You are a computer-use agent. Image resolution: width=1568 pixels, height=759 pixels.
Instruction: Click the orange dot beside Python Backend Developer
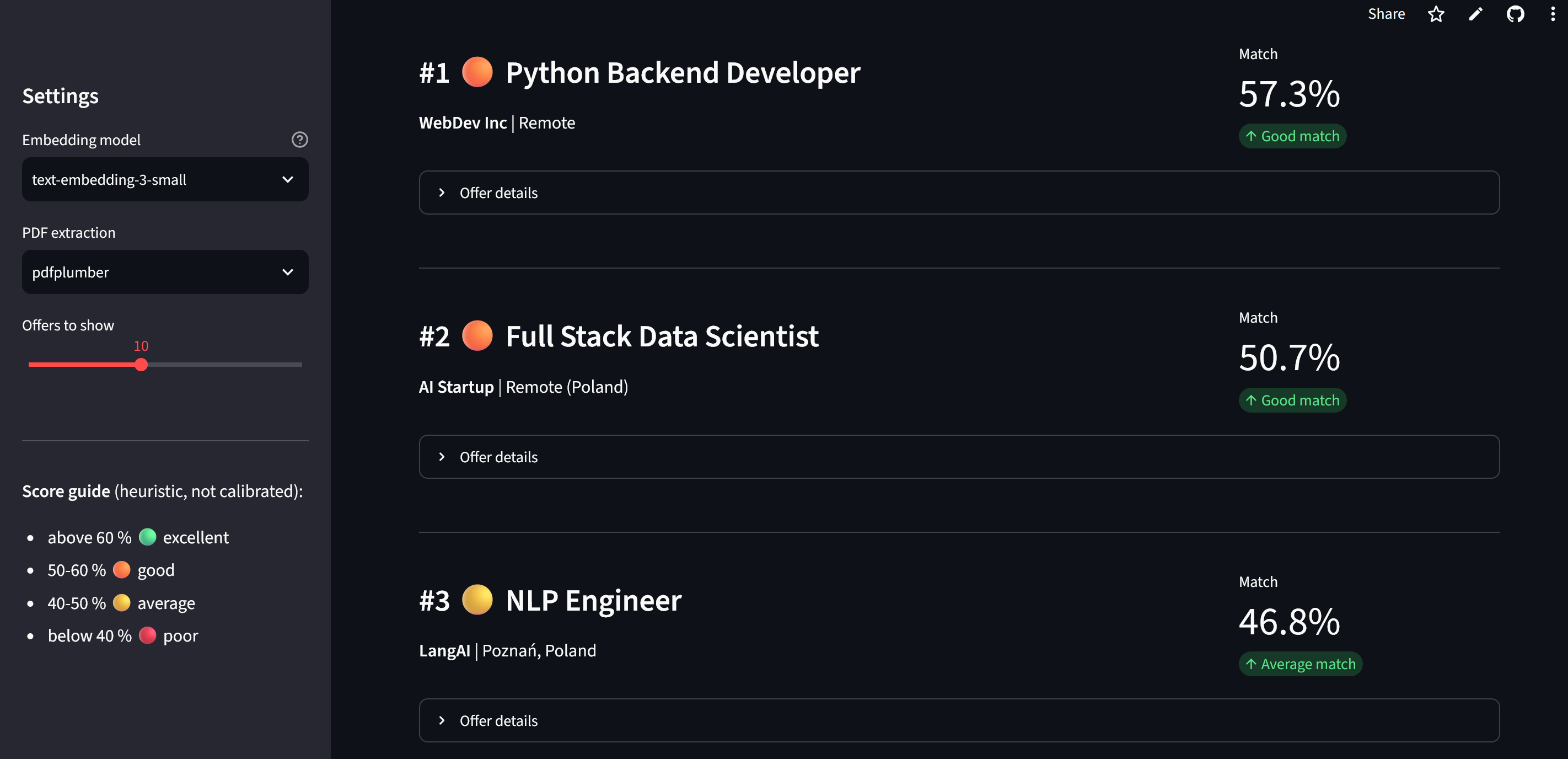tap(477, 72)
